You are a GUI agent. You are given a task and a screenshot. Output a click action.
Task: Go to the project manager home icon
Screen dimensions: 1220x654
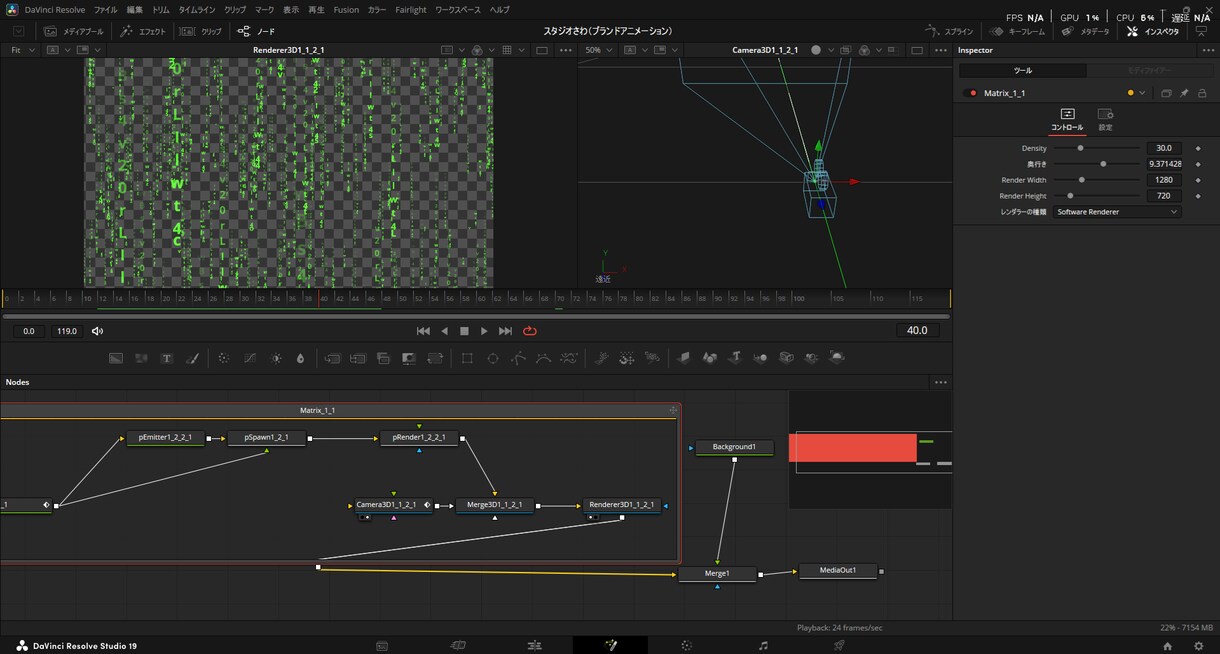click(1167, 646)
